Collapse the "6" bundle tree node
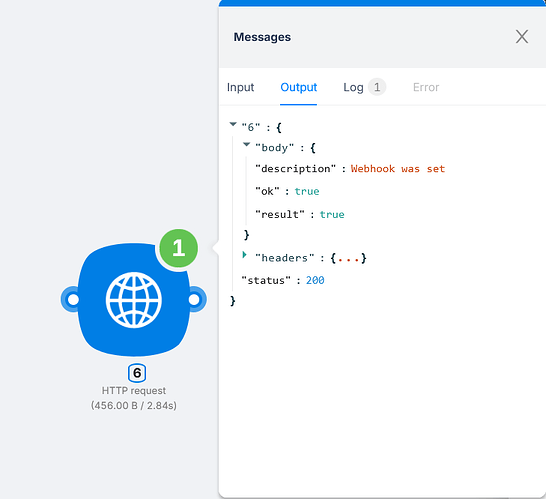The image size is (546, 499). [x=233, y=124]
